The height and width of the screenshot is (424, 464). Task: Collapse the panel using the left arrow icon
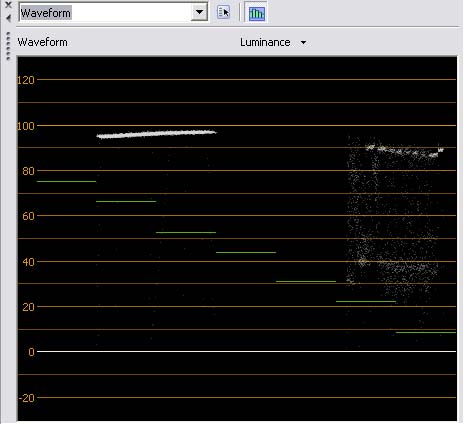tap(8, 18)
